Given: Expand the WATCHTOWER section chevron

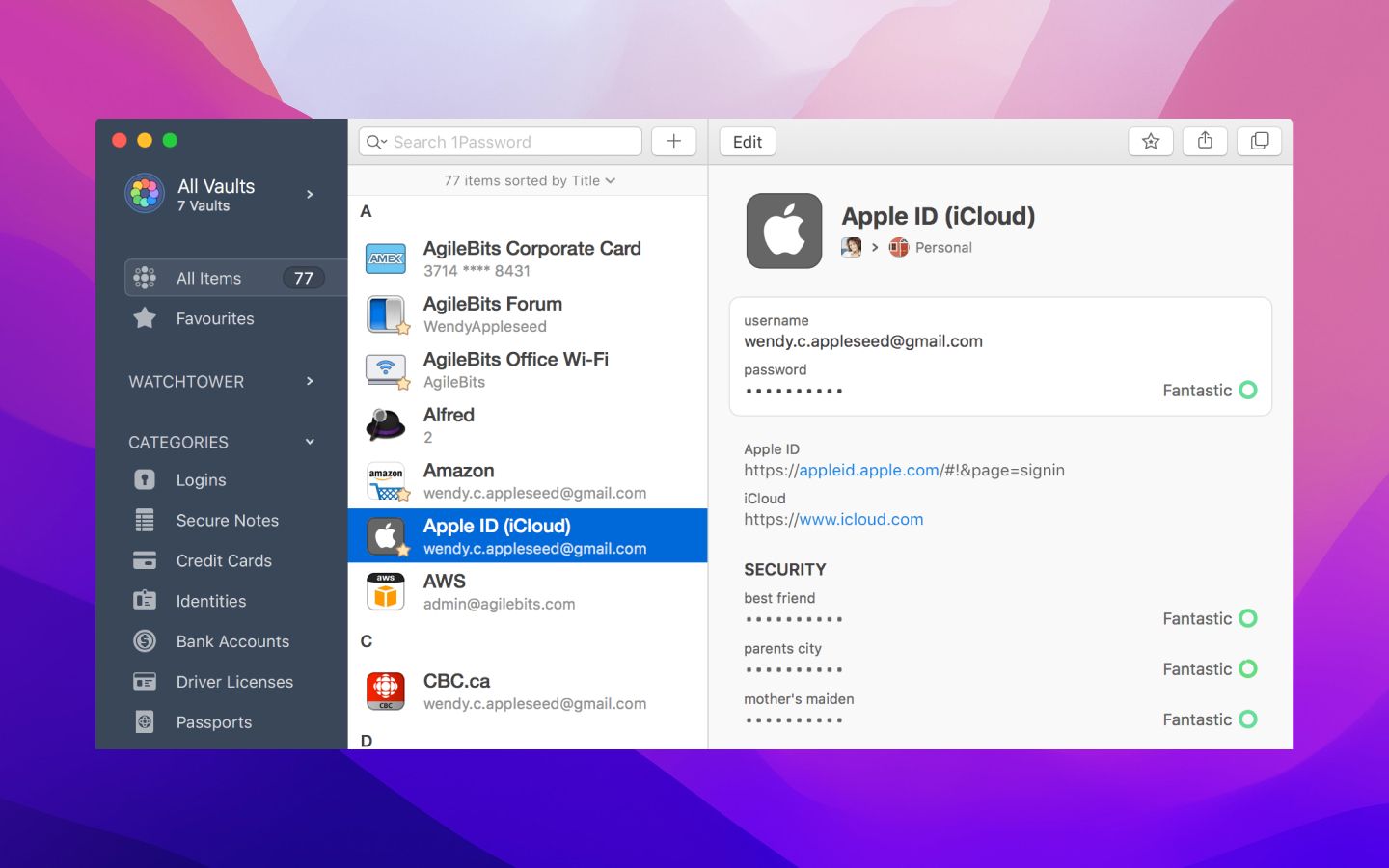Looking at the screenshot, I should (x=310, y=381).
